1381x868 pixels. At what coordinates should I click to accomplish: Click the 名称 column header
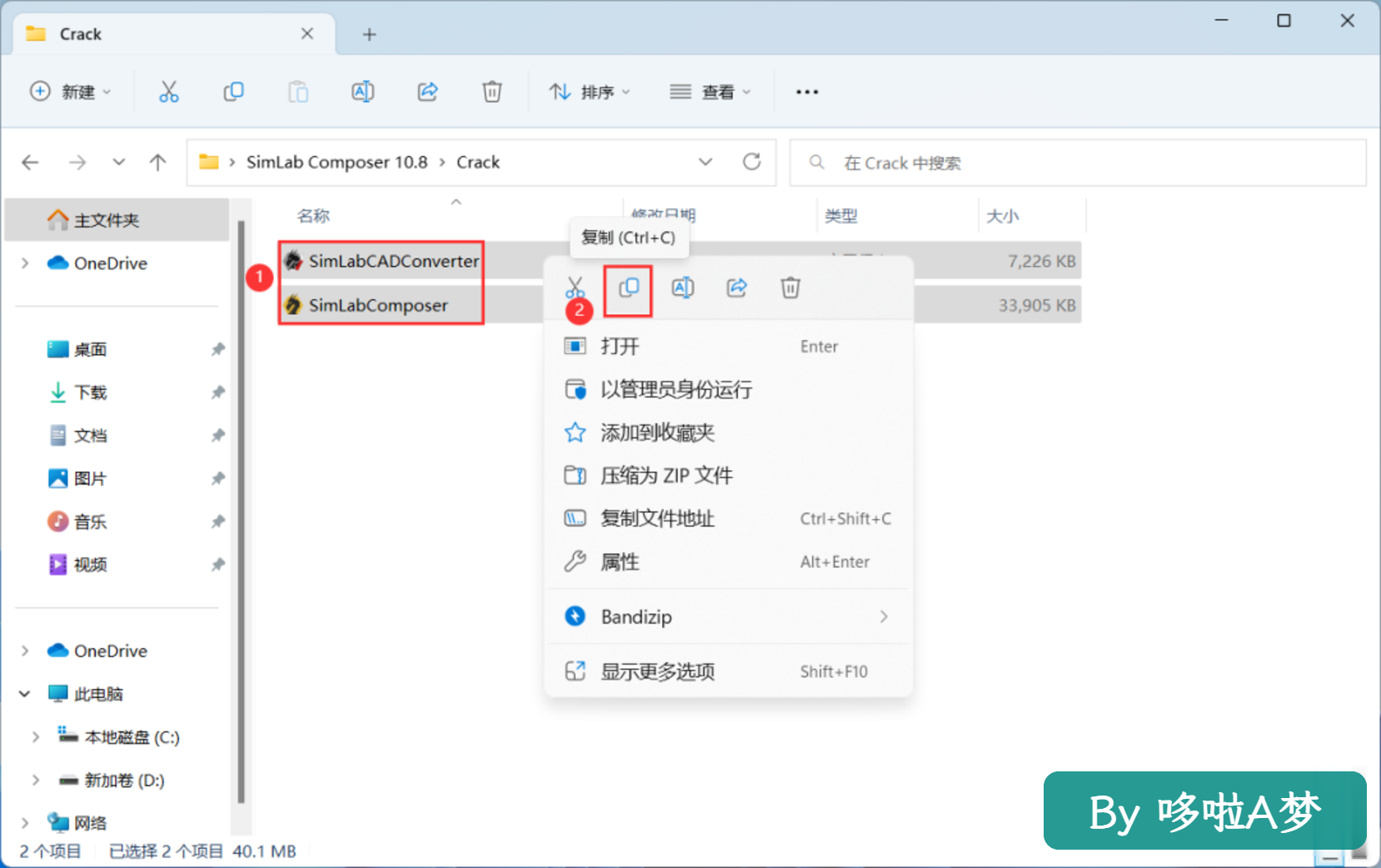pos(313,216)
